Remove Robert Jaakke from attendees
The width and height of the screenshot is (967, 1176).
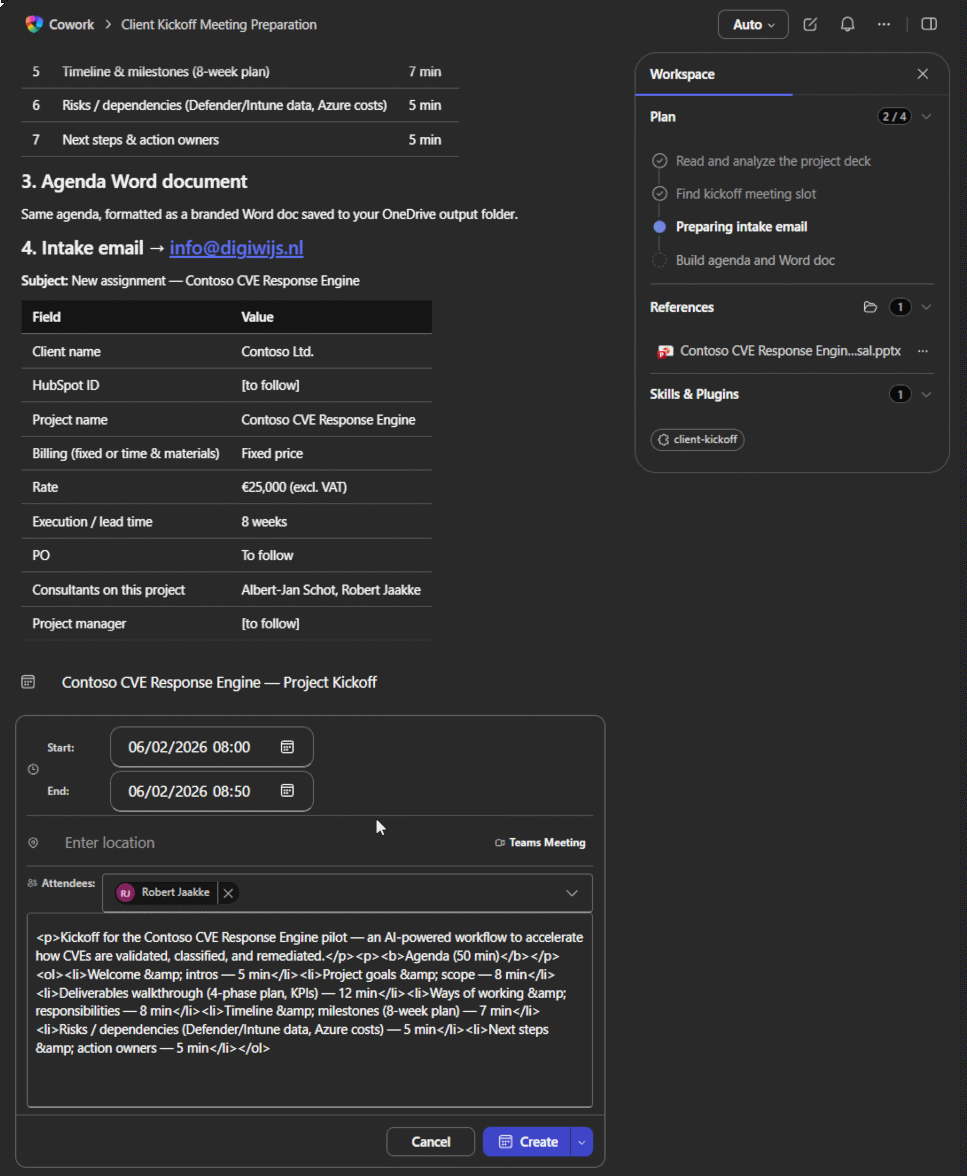(228, 892)
